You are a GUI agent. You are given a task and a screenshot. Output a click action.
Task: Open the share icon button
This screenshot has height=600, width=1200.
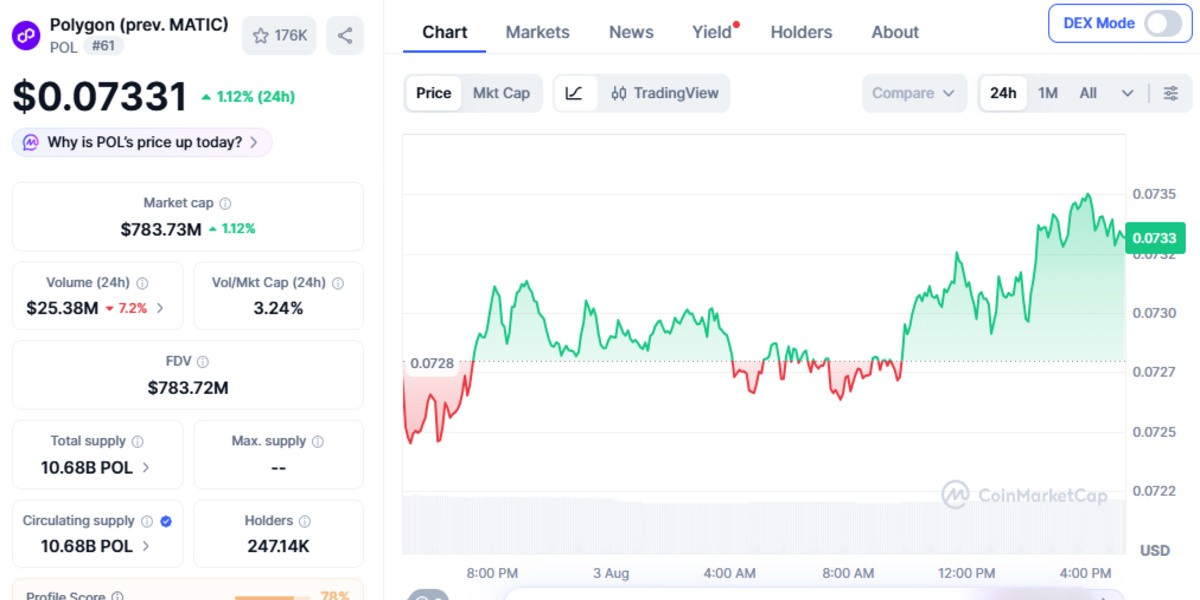coord(345,36)
